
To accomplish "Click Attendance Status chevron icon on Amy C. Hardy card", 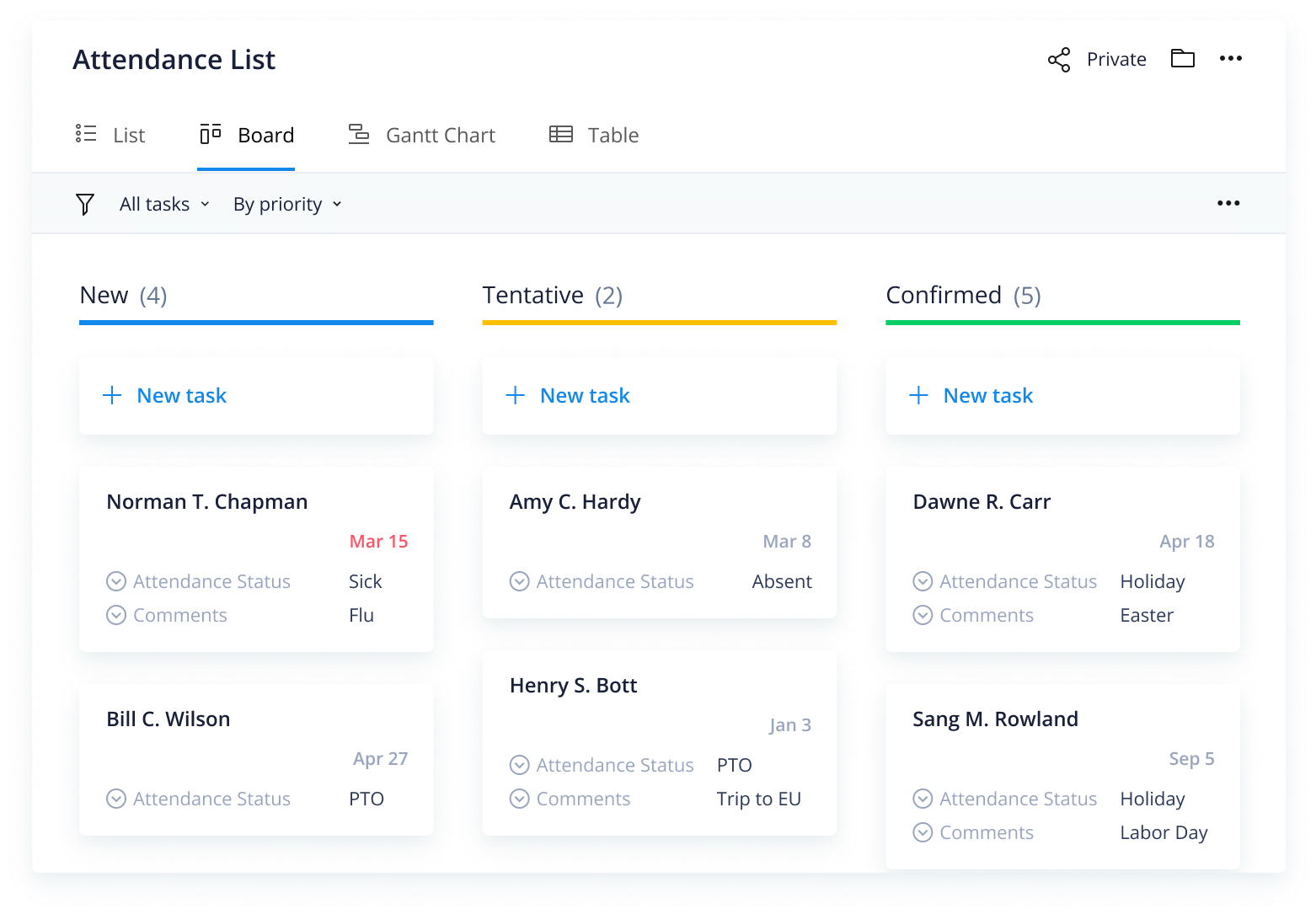I will [x=520, y=581].
